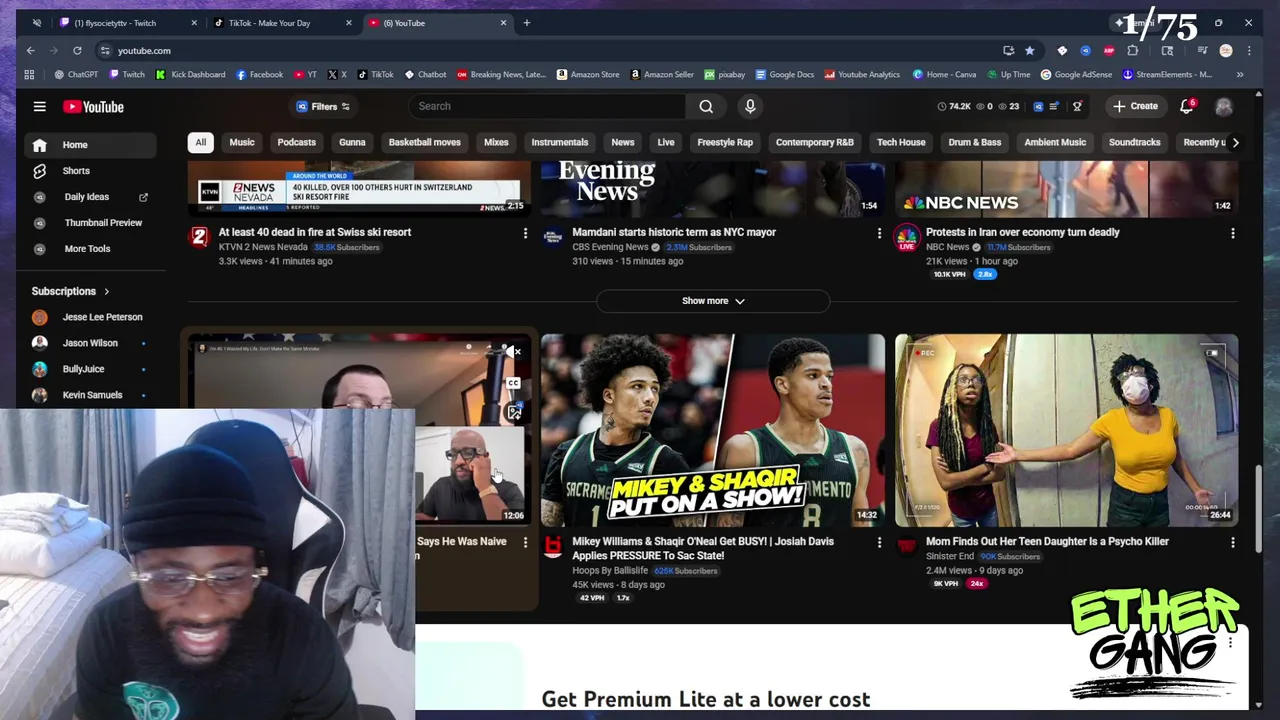Open Jason Wilson subscription channel
The width and height of the screenshot is (1280, 720).
(x=90, y=343)
